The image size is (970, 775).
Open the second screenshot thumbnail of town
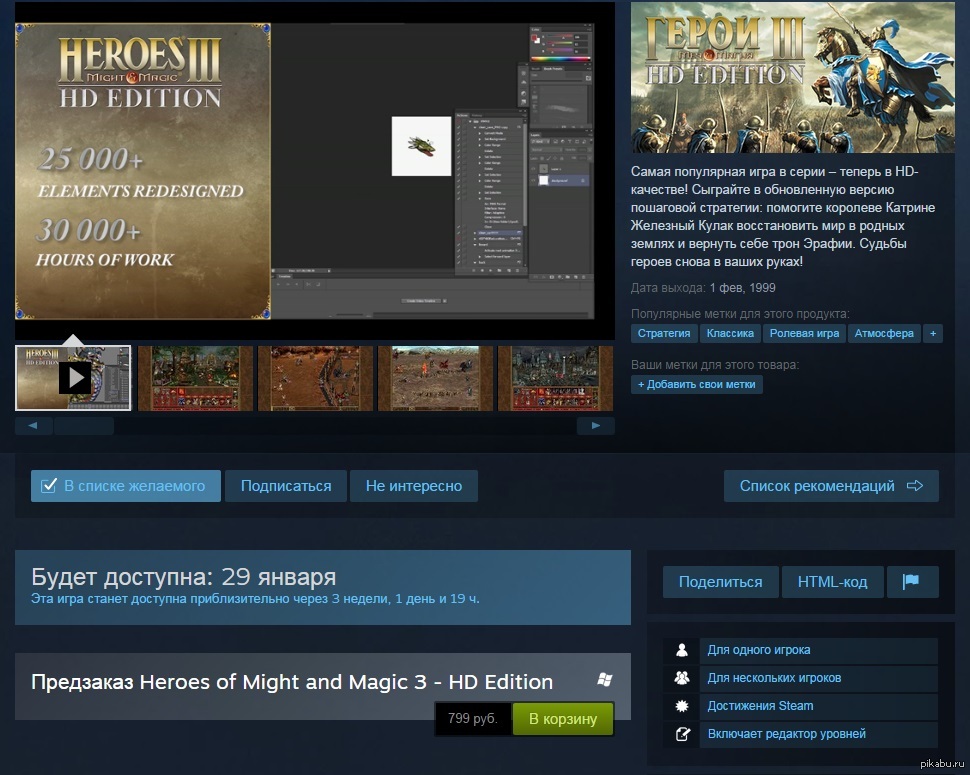[x=195, y=378]
